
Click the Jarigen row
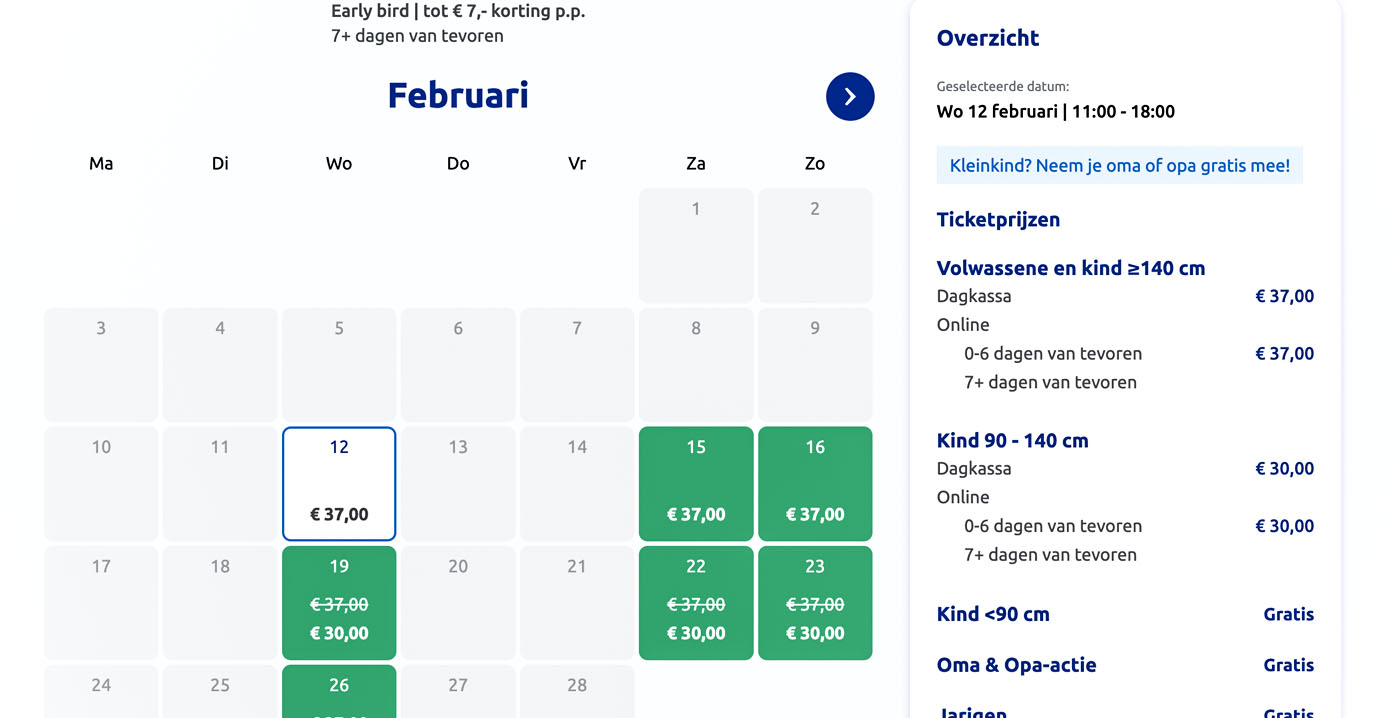click(x=1125, y=711)
